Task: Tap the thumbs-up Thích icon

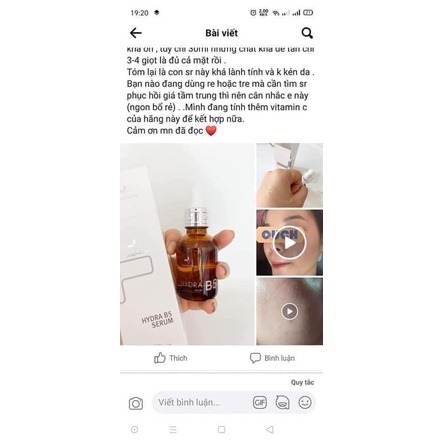Action: coord(160,358)
